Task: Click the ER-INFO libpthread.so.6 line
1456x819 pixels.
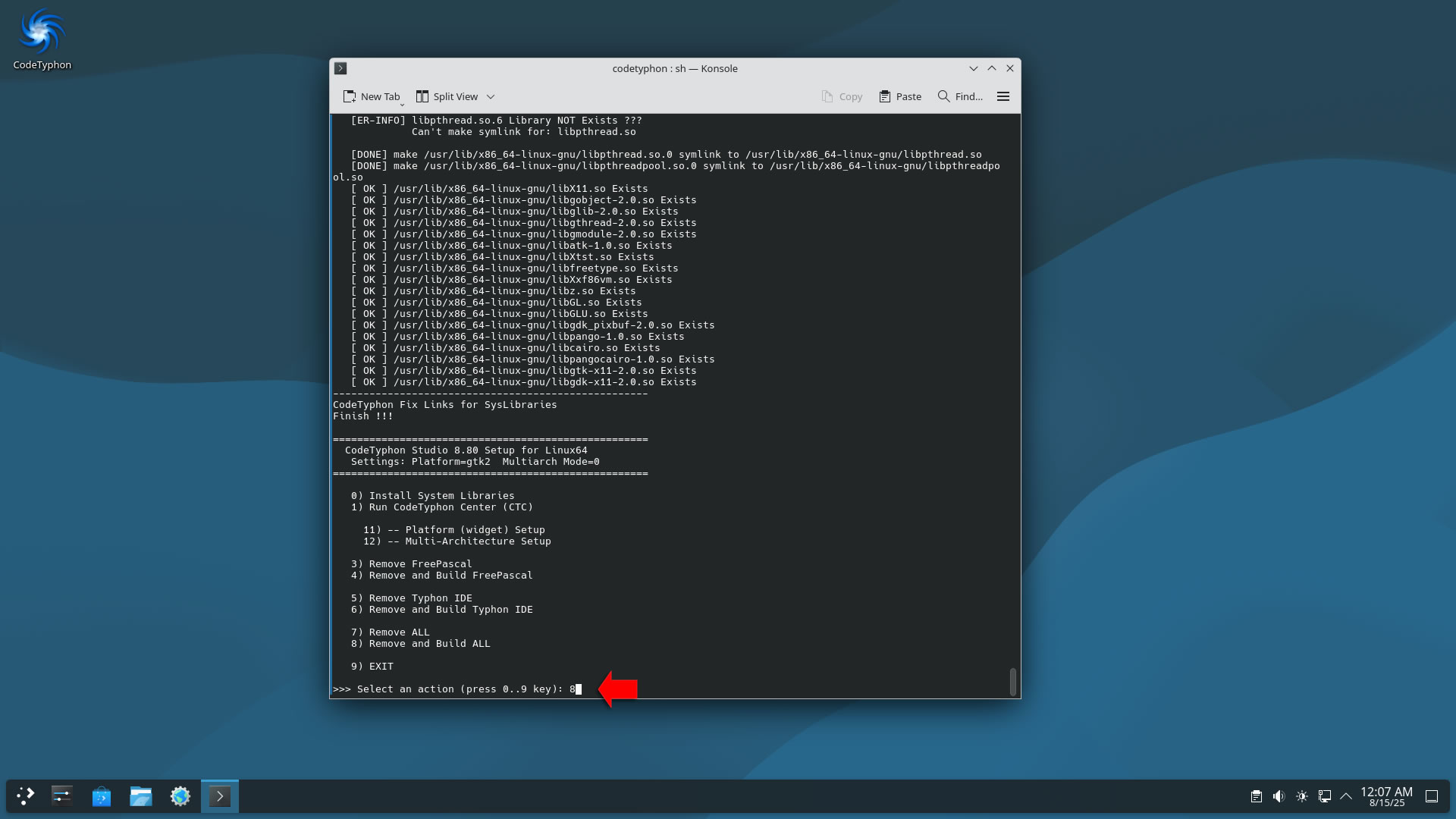Action: coord(497,121)
